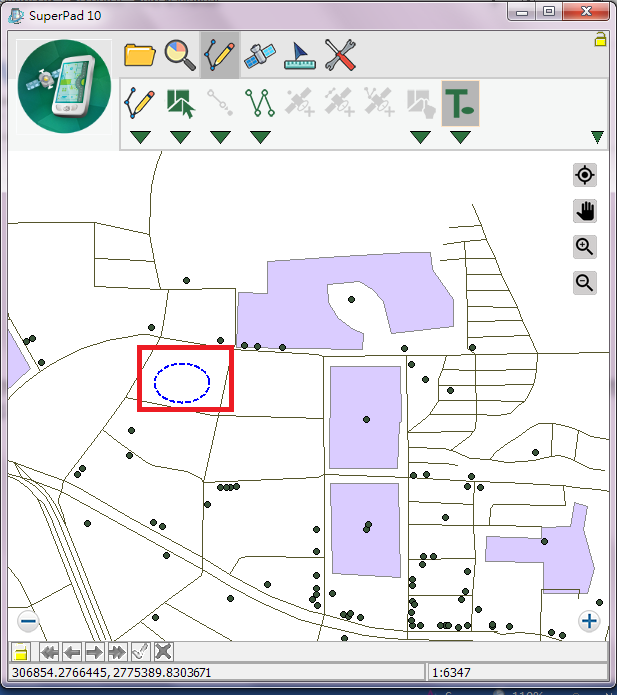This screenshot has height=695, width=617.
Task: Select the draw feature pencil tool
Action: pos(140,103)
